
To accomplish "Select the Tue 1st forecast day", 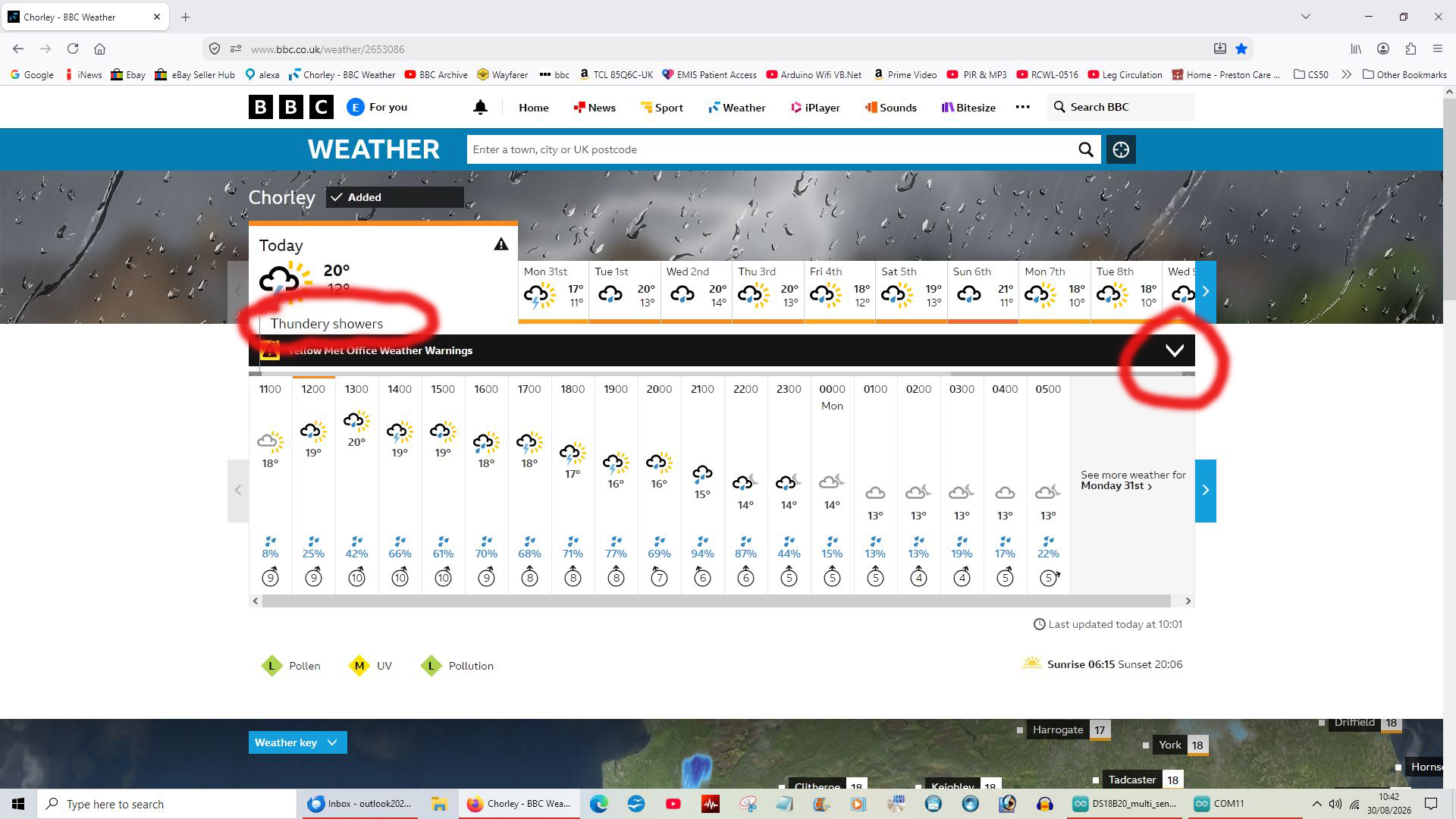I will coord(625,292).
